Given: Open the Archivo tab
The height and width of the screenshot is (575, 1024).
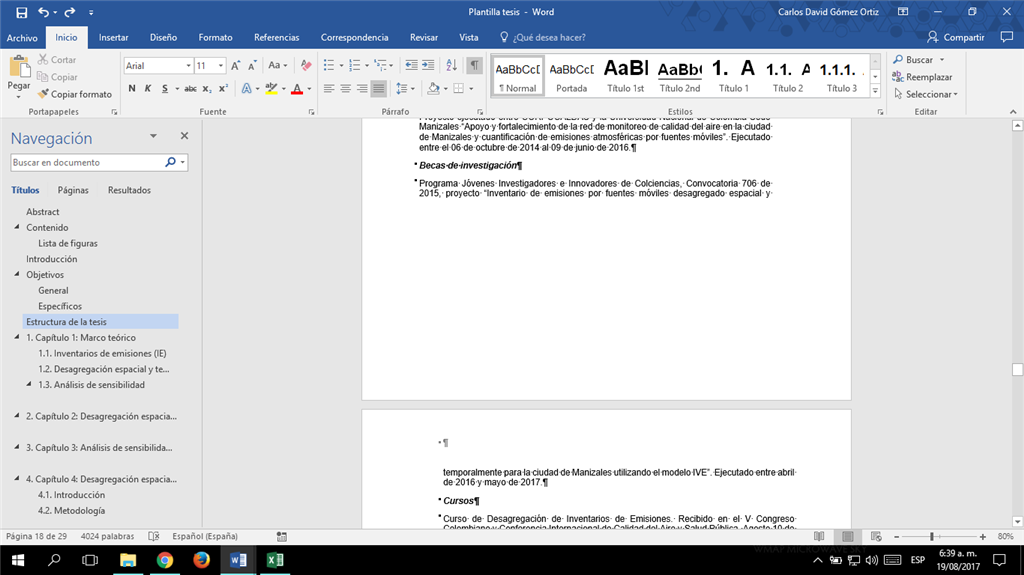Looking at the screenshot, I should pyautogui.click(x=22, y=37).
